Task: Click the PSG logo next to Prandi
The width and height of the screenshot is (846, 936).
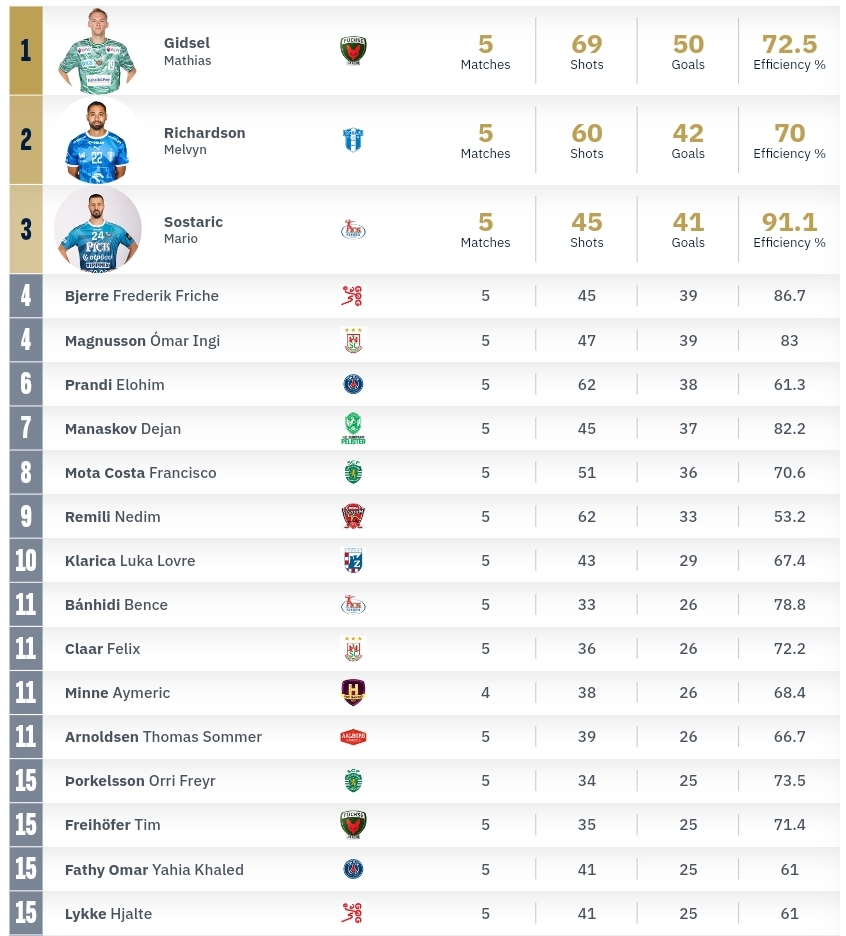Action: (x=353, y=384)
